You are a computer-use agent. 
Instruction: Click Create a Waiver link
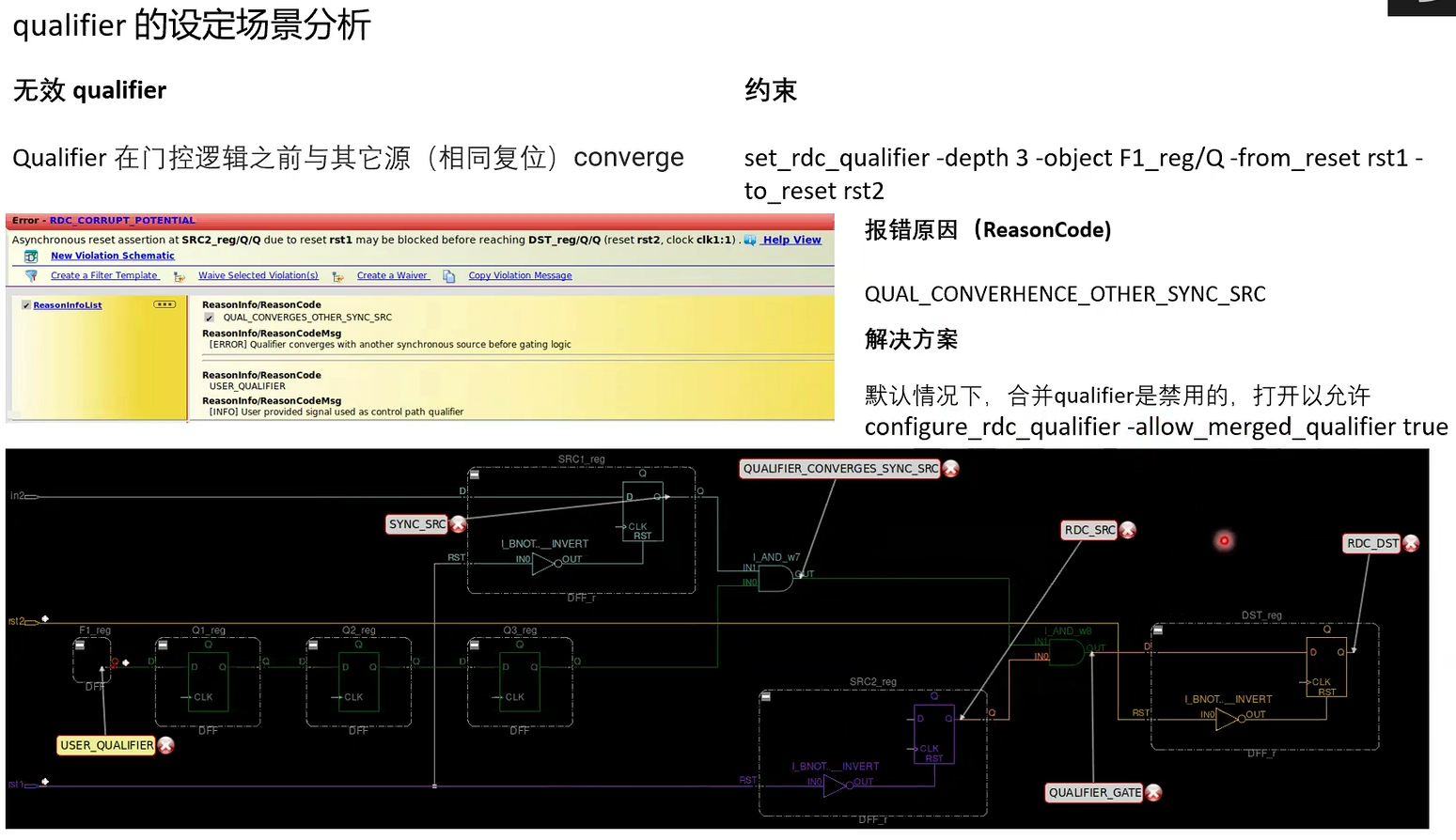tap(392, 275)
